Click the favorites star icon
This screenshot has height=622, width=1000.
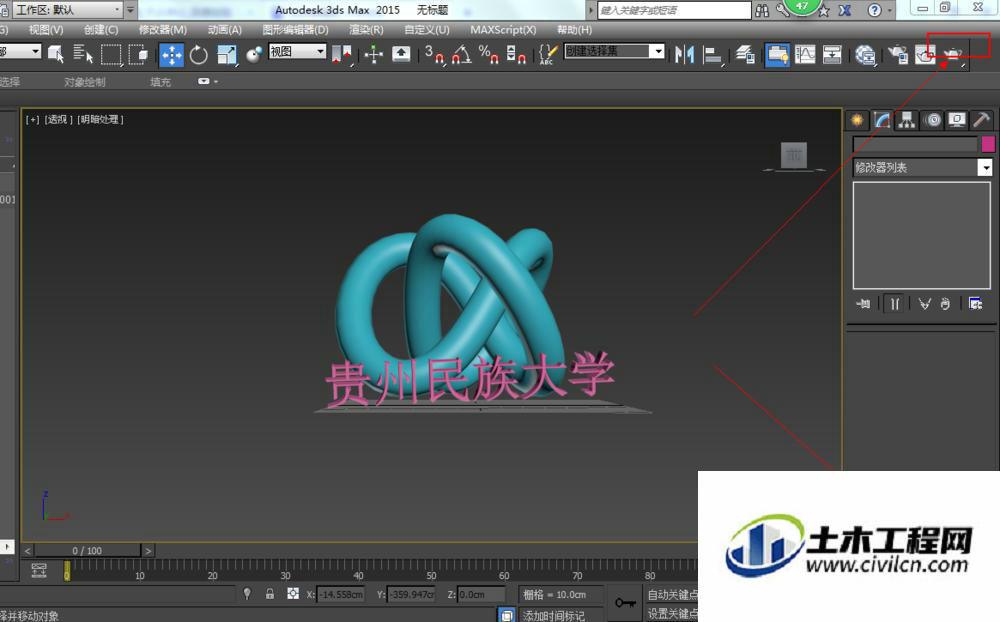click(x=824, y=11)
